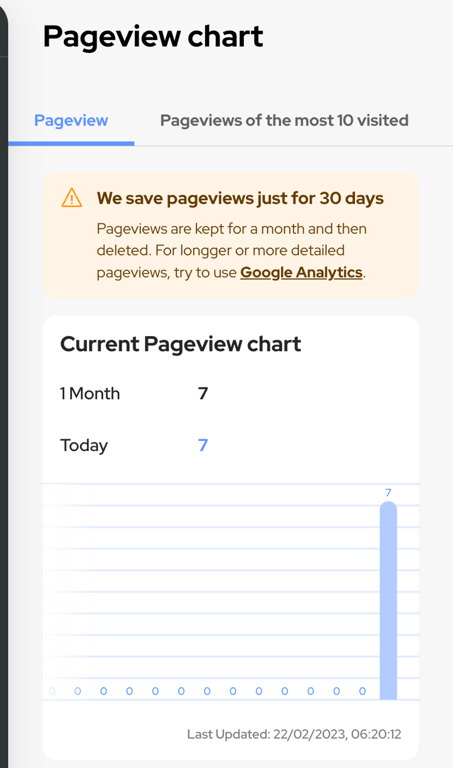This screenshot has height=768, width=453.
Task: Switch to the Pageview tab
Action: [x=71, y=120]
